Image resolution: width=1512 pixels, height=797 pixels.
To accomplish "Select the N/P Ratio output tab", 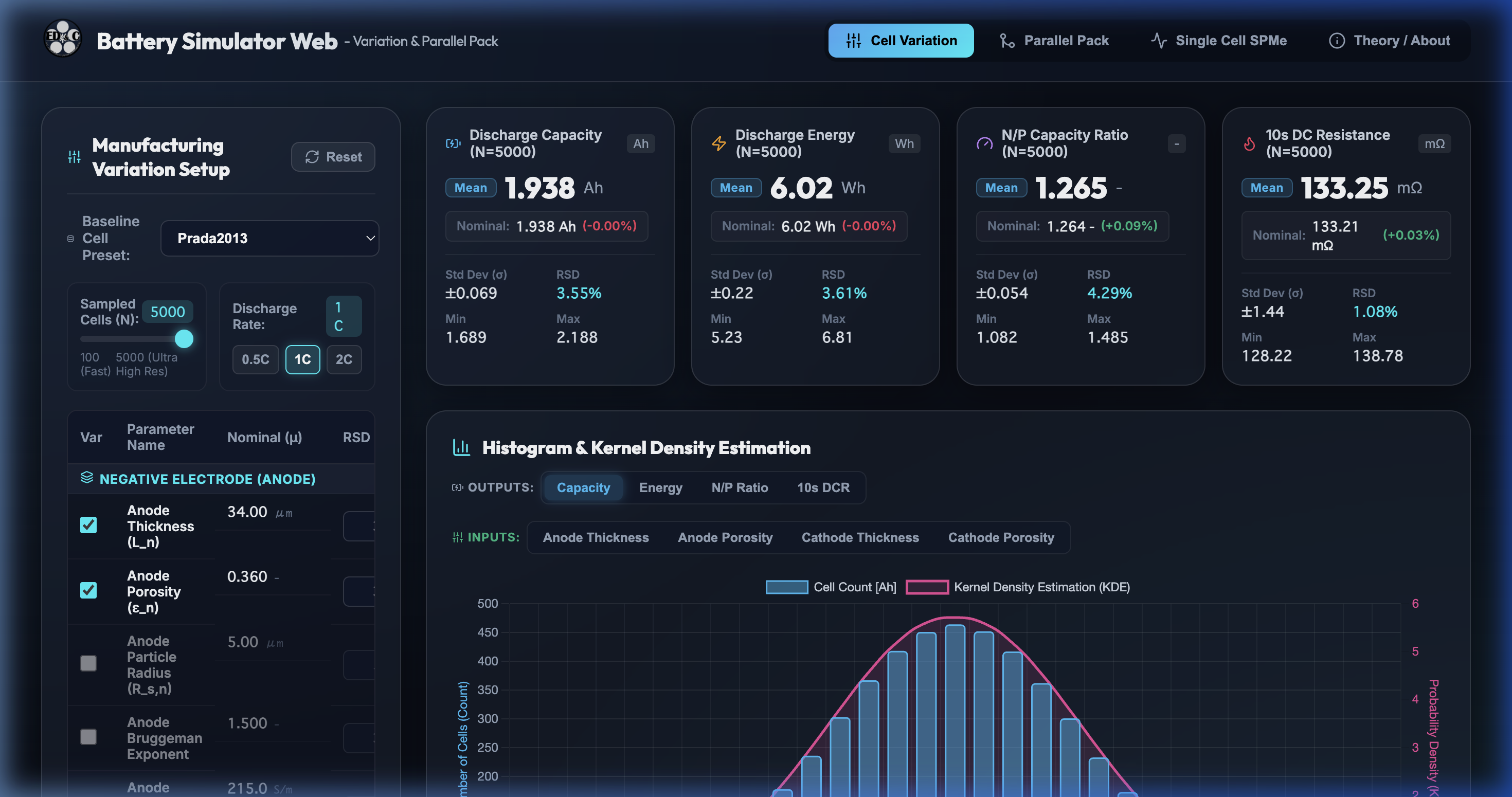I will (740, 487).
